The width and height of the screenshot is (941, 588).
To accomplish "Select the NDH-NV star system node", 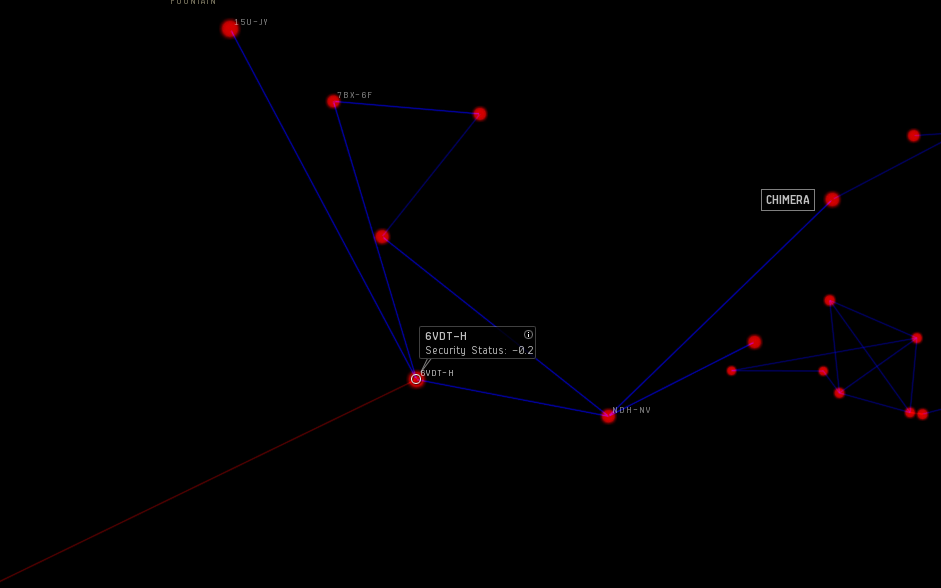I will pyautogui.click(x=609, y=415).
